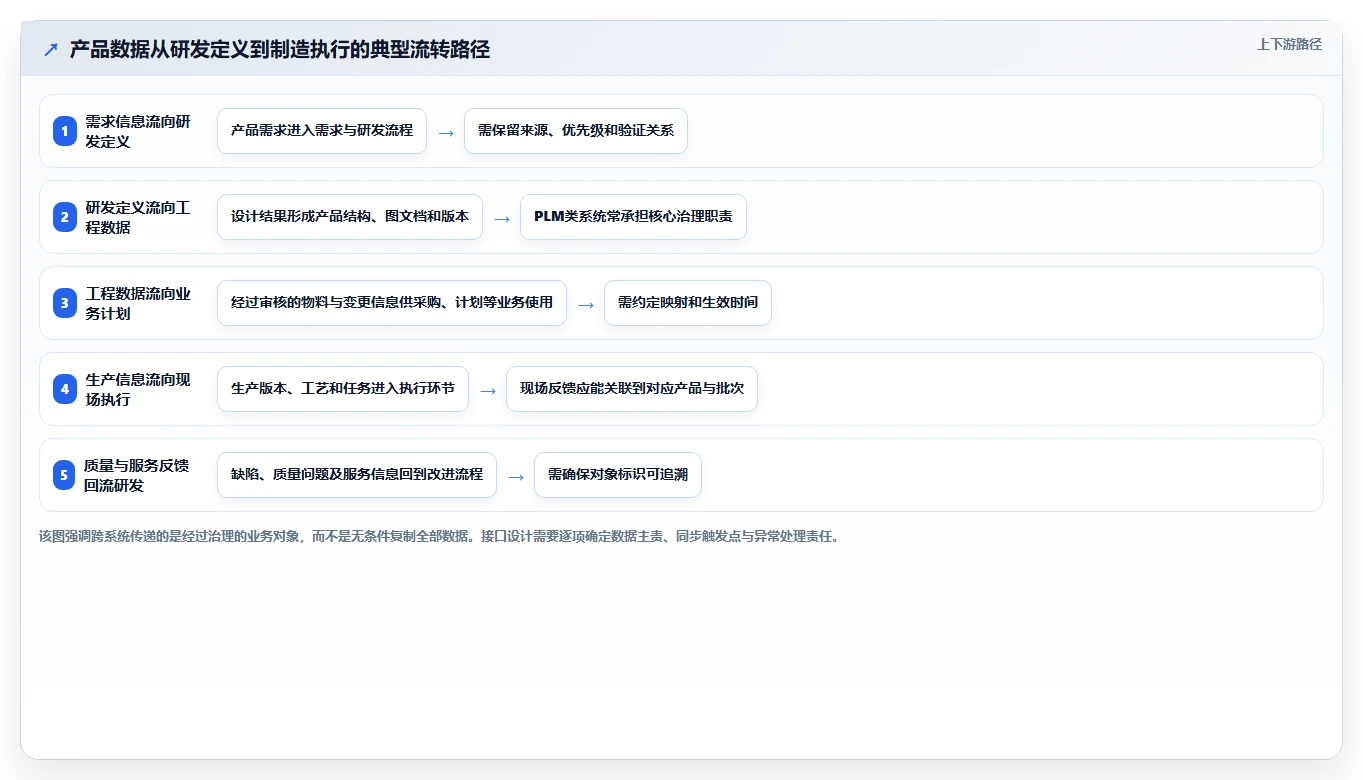This screenshot has width=1363, height=780.
Task: Click the arrow after 产品需求进入需求与研发流程
Action: (x=446, y=132)
